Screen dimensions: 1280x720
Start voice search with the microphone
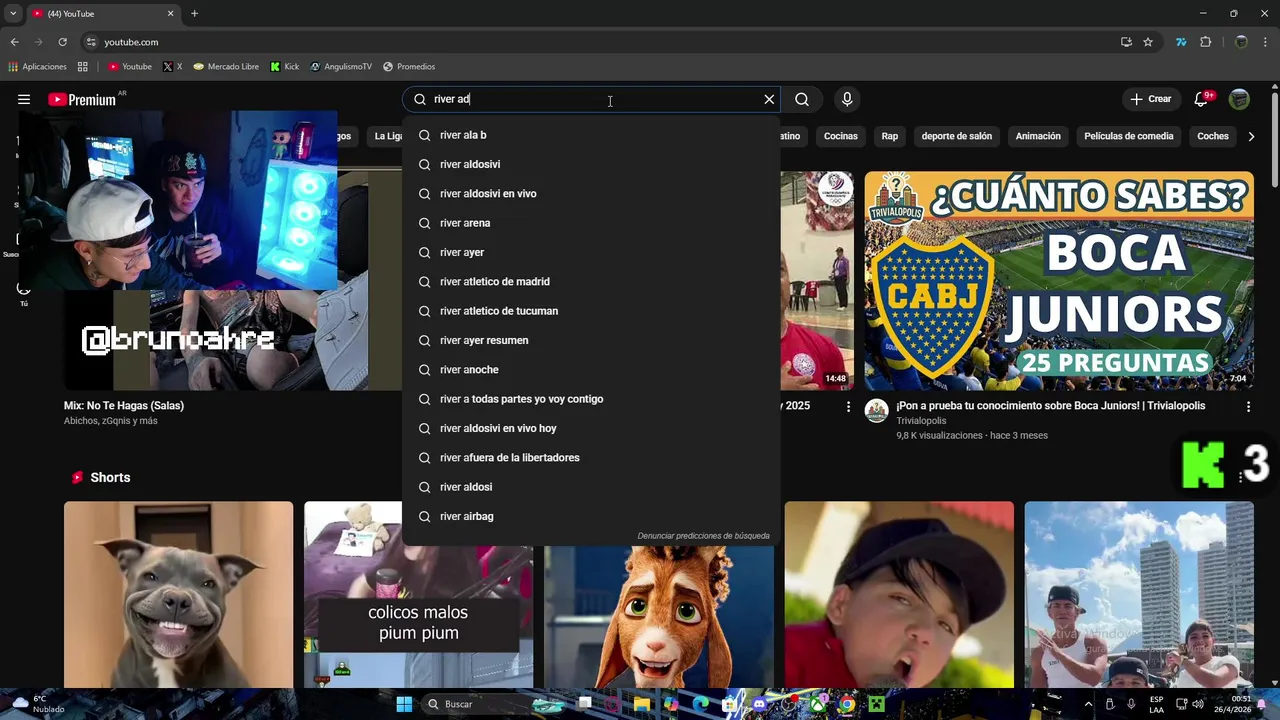[847, 99]
